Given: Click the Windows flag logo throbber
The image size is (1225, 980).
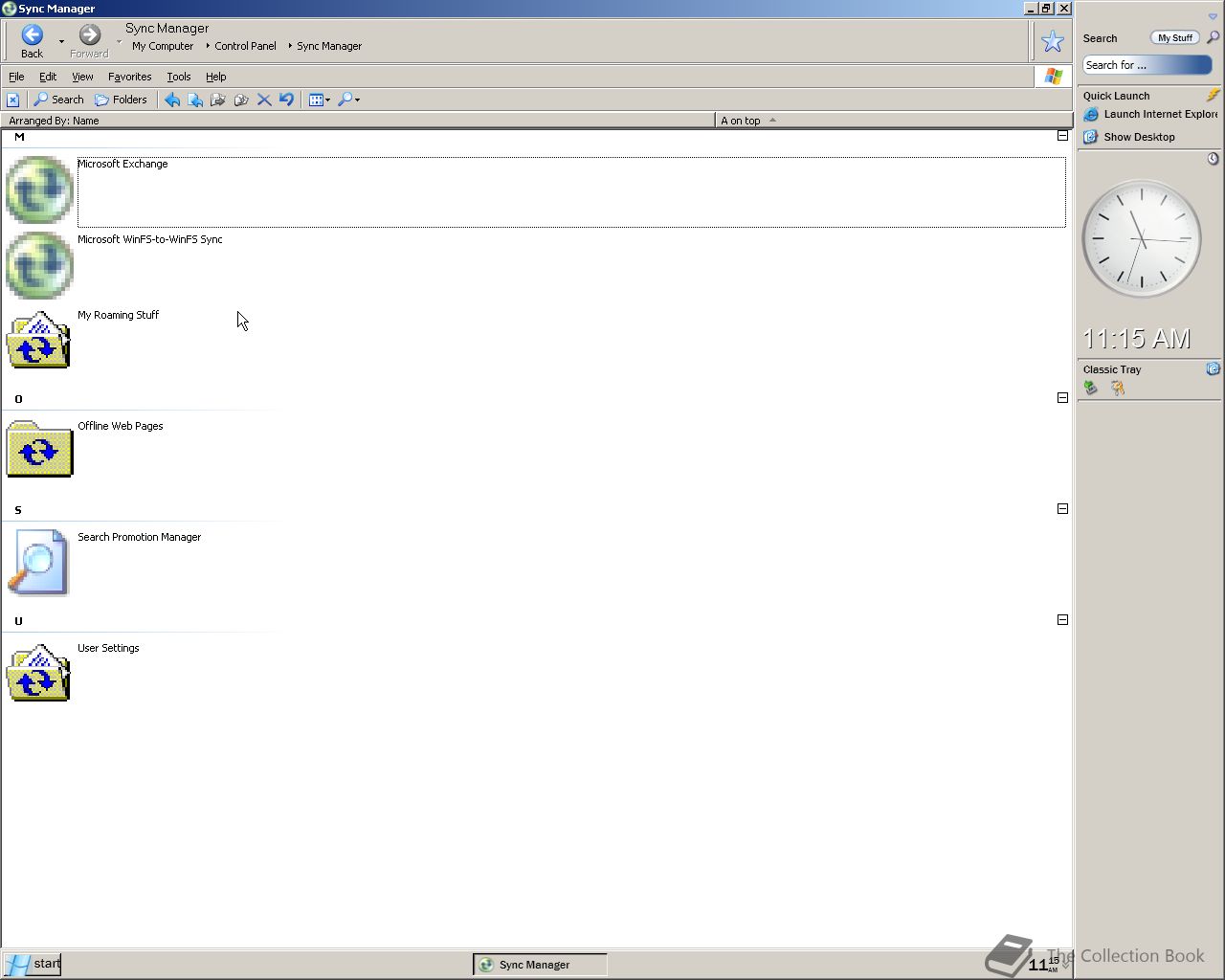Looking at the screenshot, I should point(1054,77).
